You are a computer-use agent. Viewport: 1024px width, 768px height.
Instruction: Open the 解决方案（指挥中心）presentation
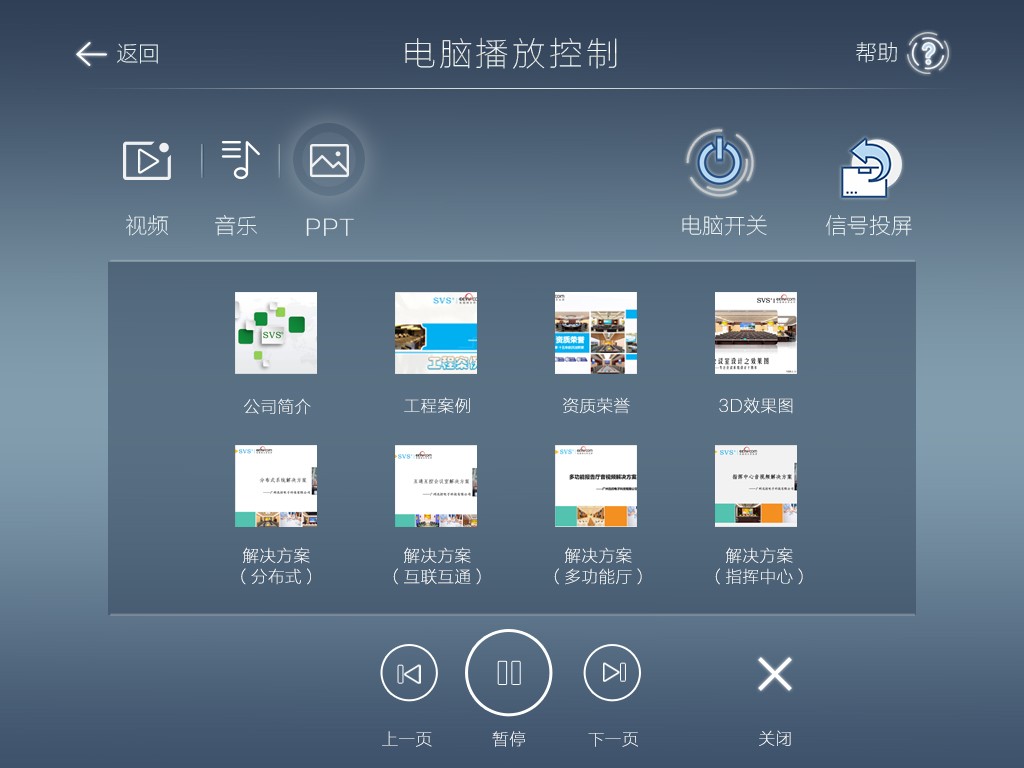coord(756,486)
